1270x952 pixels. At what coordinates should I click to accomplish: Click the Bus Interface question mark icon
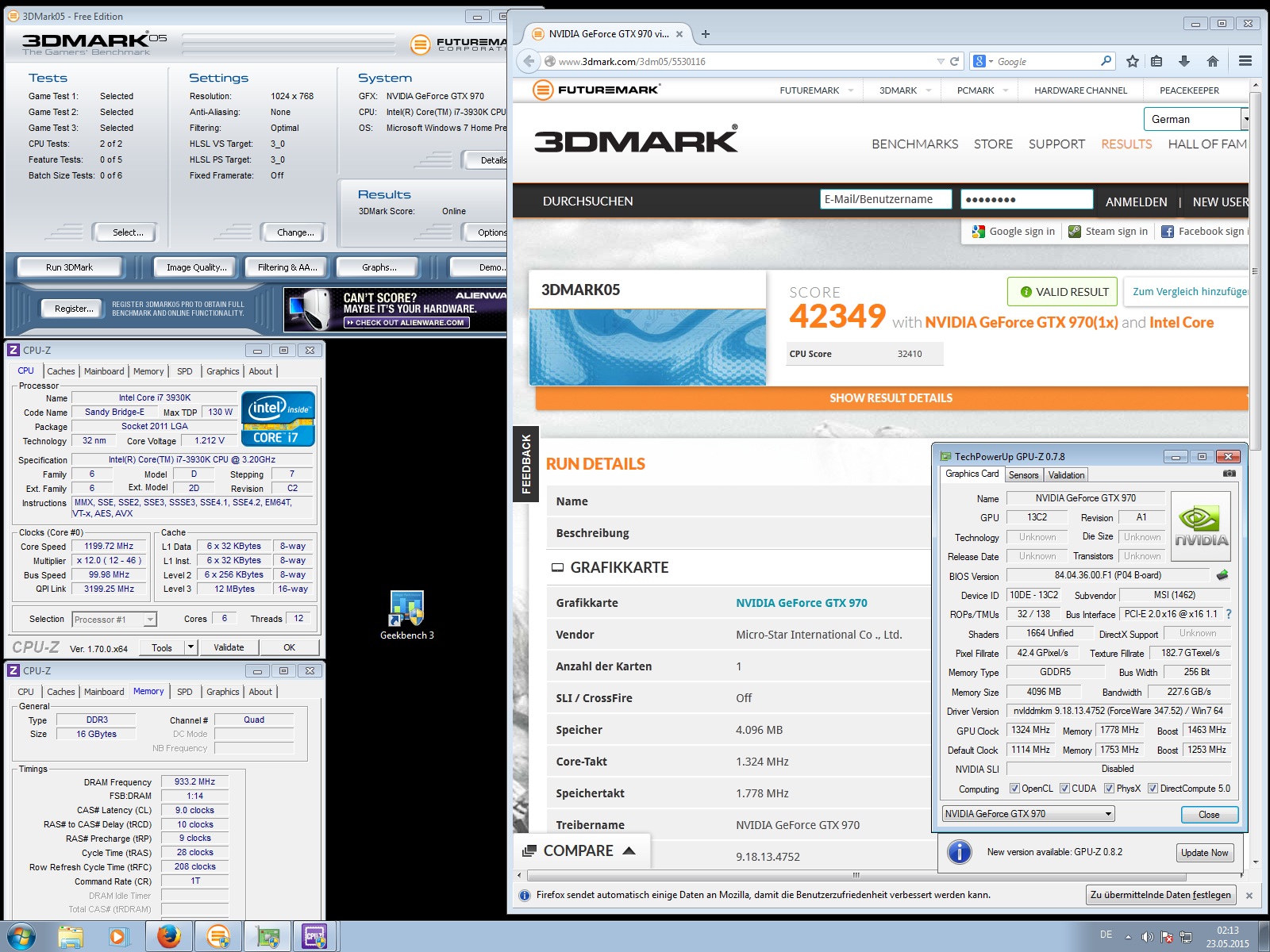[x=1229, y=614]
